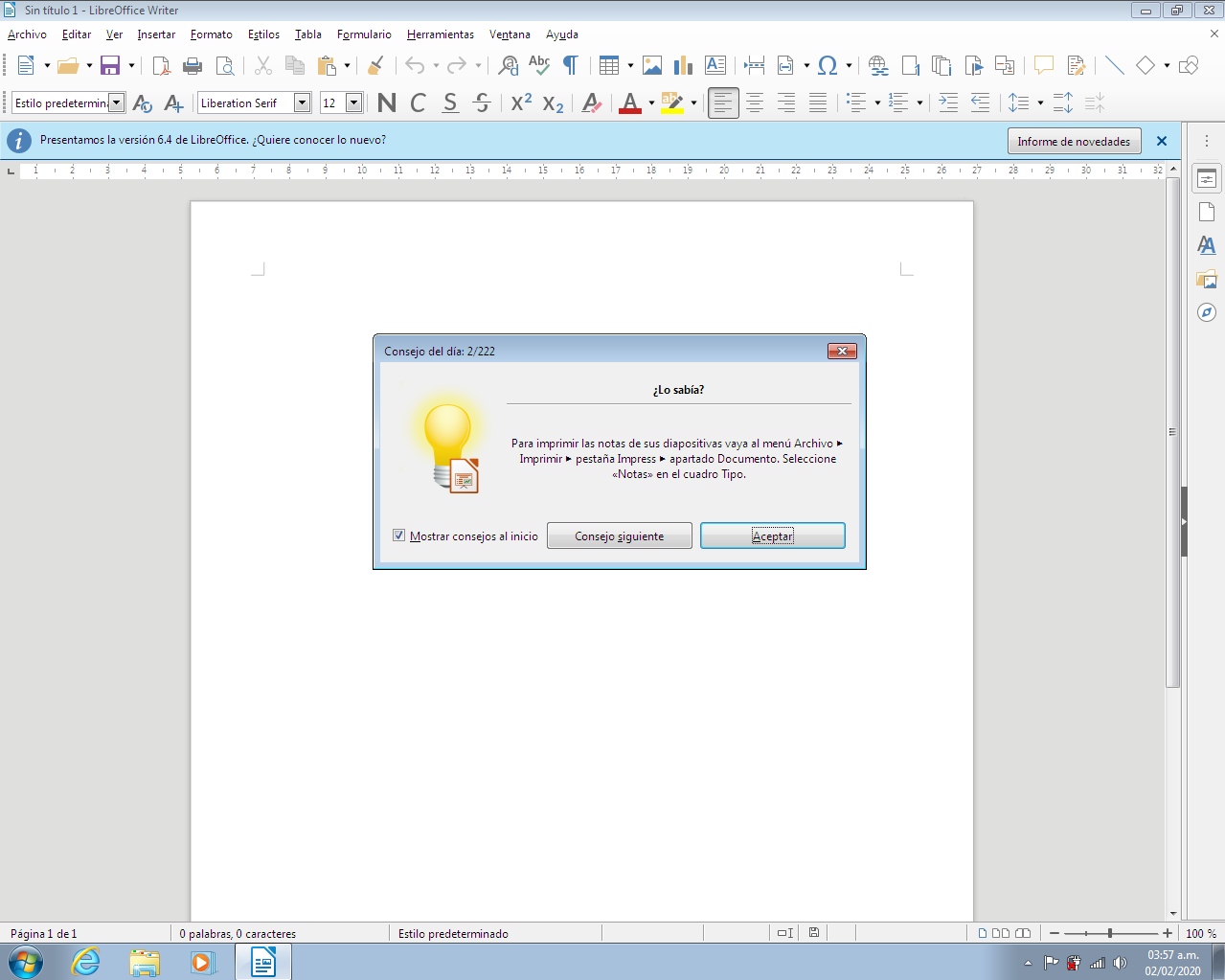Select the Clone formatting brush
The image size is (1225, 980).
(376, 65)
